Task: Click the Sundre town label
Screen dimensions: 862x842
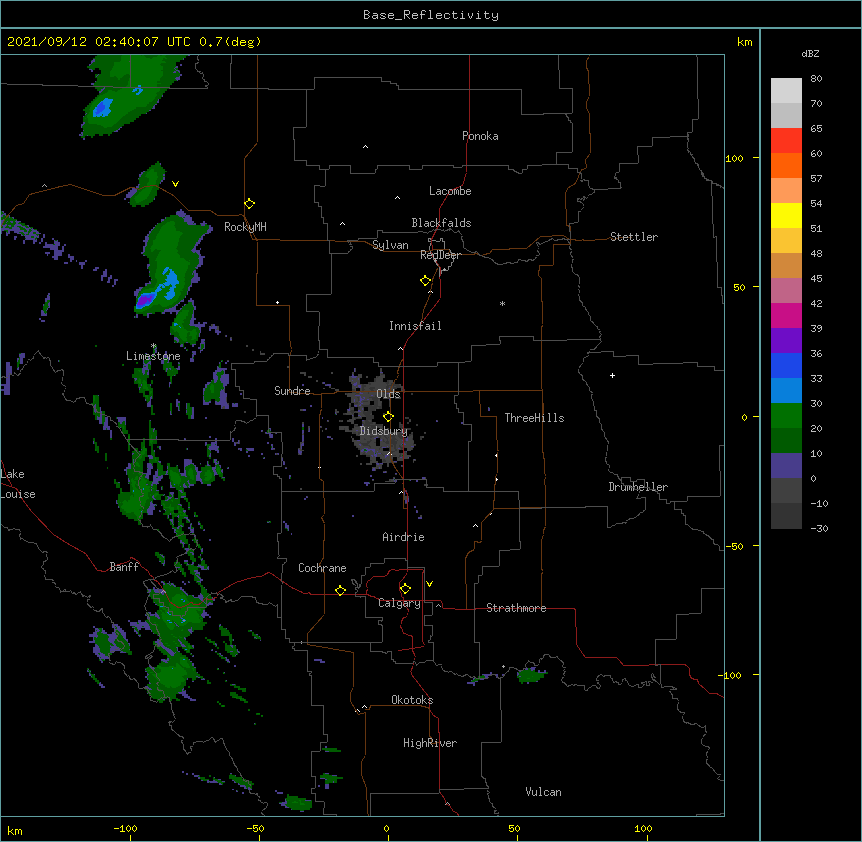Action: [x=292, y=391]
